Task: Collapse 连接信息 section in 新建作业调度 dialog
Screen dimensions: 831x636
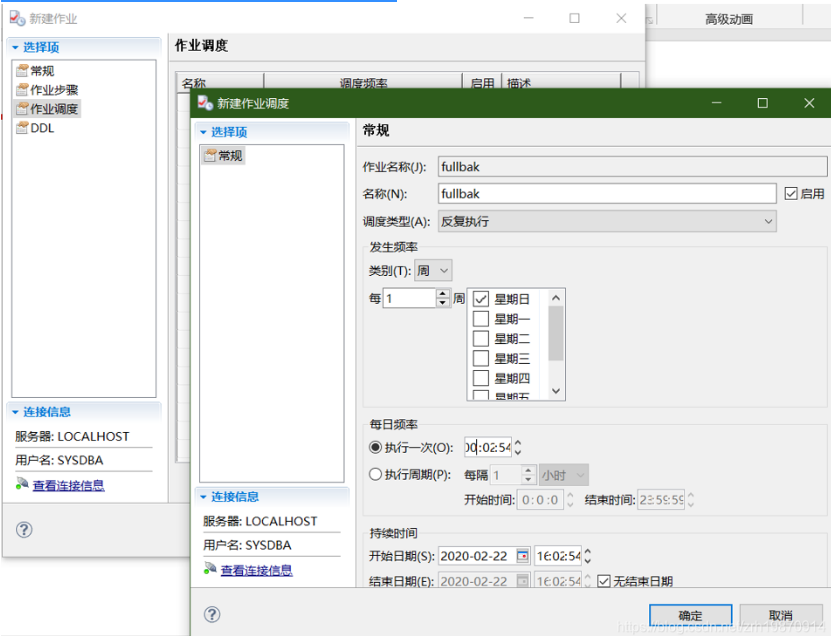Action: [204, 497]
